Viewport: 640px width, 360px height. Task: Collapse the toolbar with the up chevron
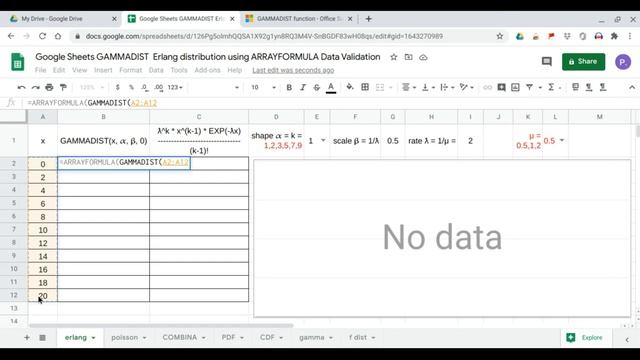pyautogui.click(x=631, y=87)
